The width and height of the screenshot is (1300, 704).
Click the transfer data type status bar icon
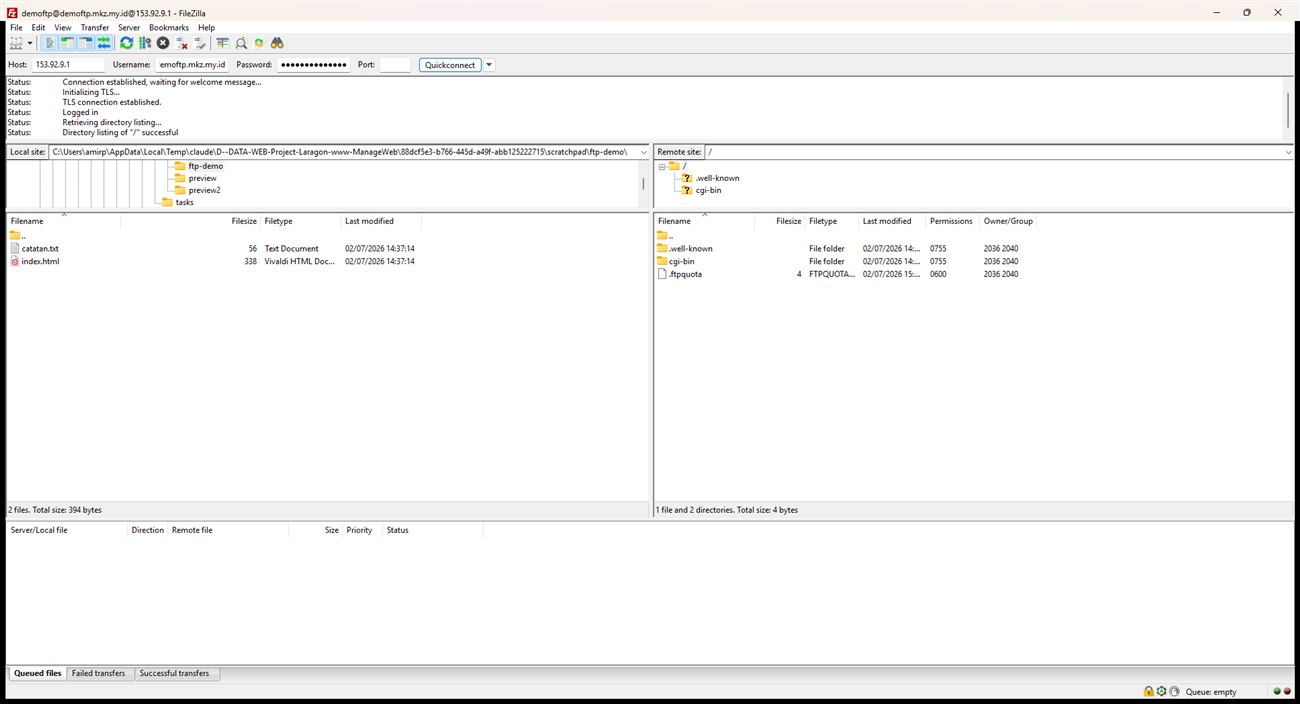pyautogui.click(x=1162, y=691)
